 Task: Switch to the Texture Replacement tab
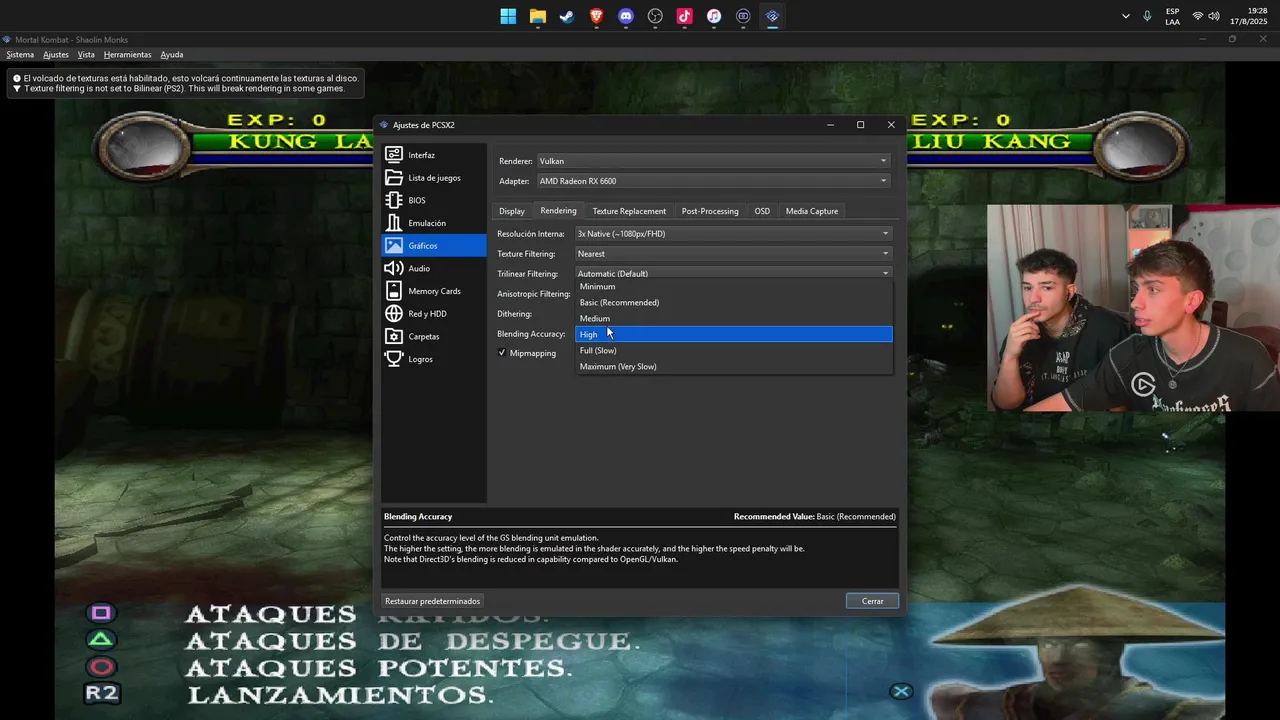(629, 211)
